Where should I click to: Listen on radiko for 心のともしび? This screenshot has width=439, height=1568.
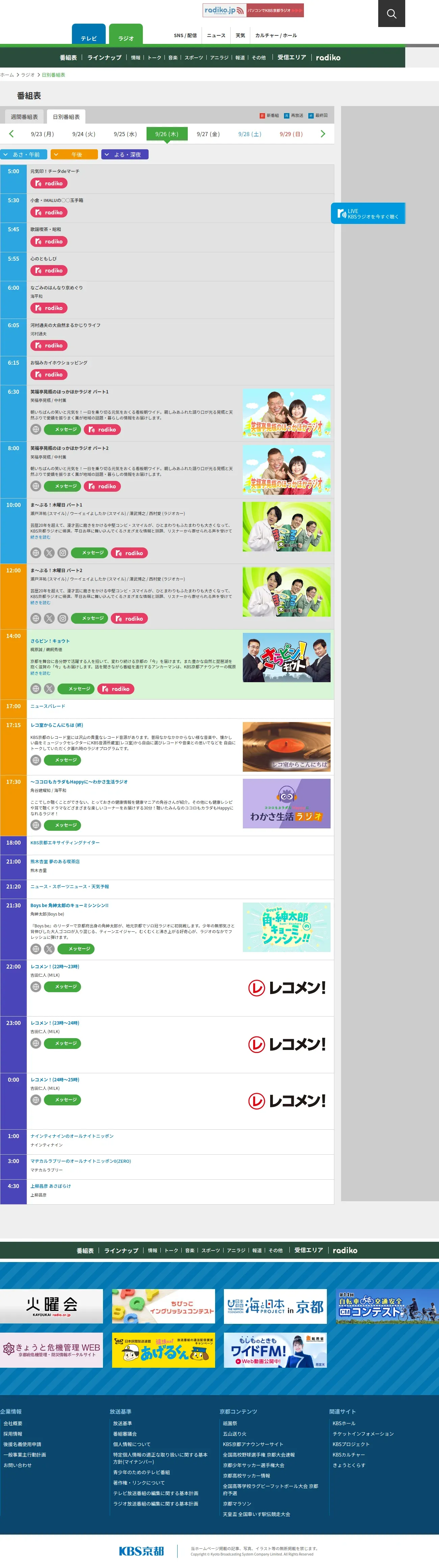(x=49, y=270)
